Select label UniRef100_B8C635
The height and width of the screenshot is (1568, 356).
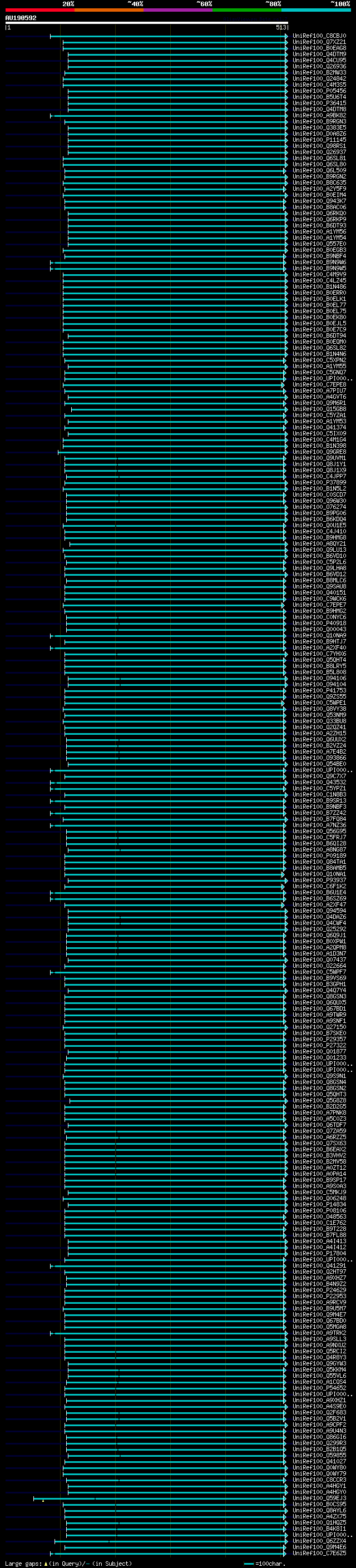pos(319,182)
